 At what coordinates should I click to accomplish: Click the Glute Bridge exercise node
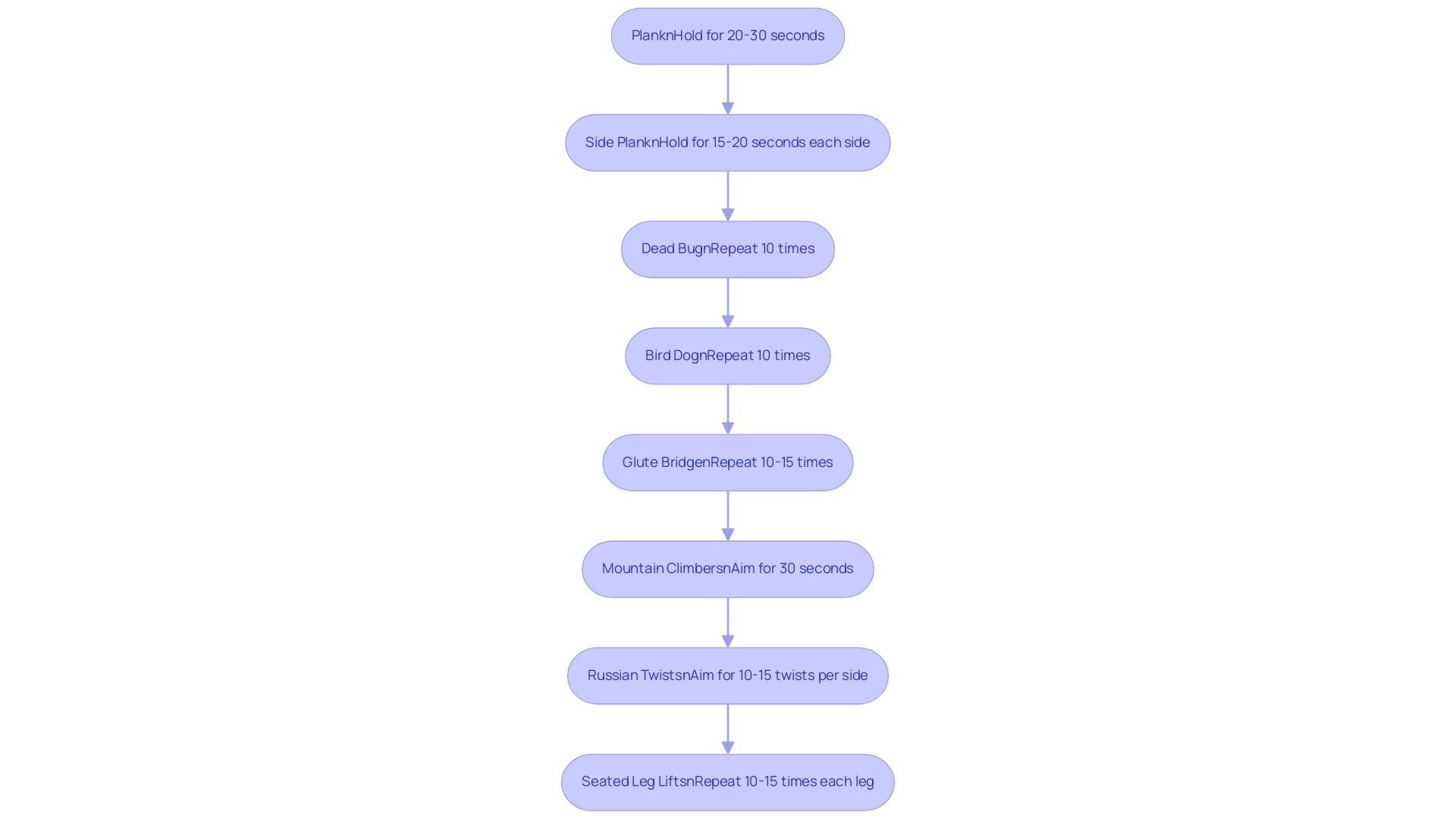click(x=728, y=461)
